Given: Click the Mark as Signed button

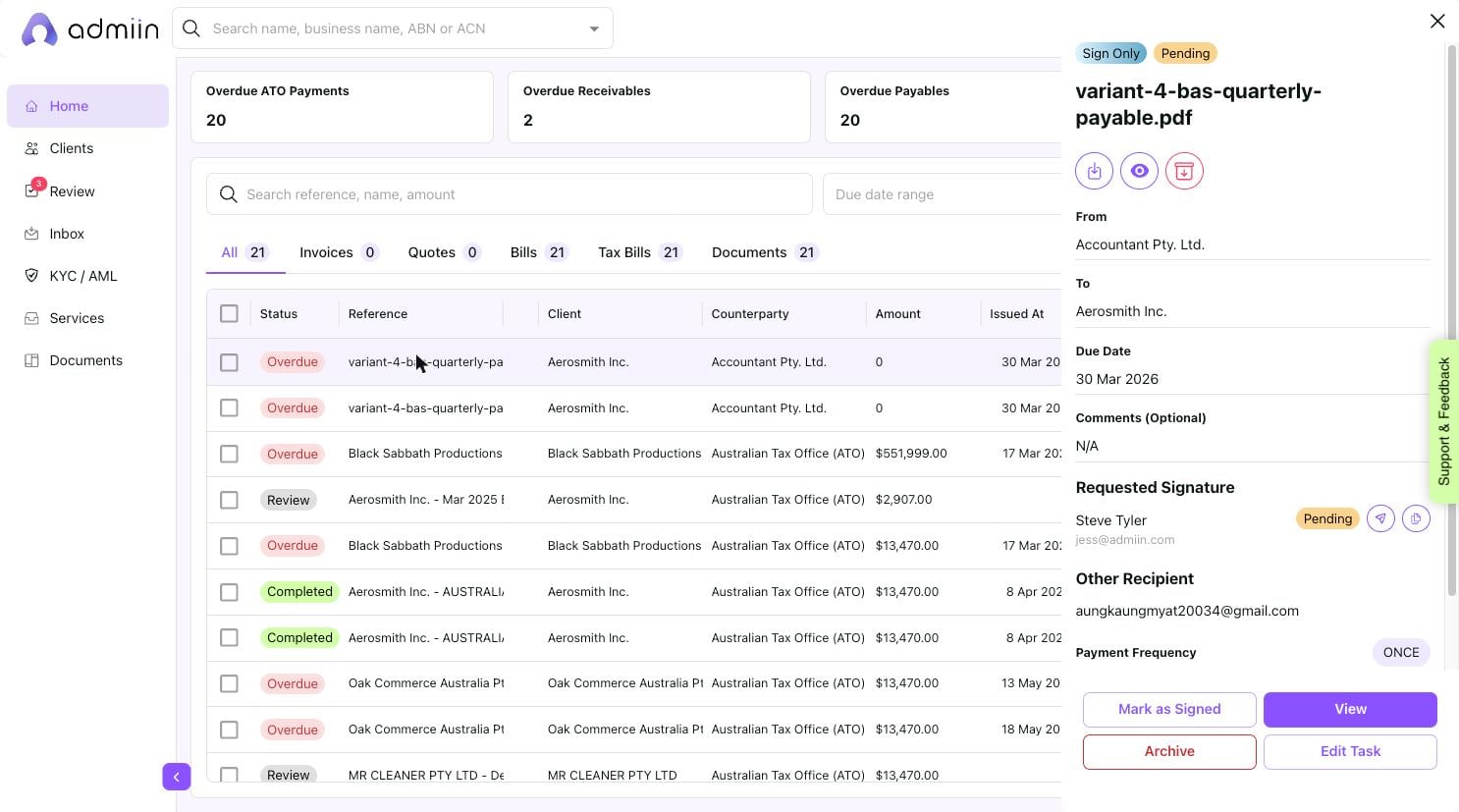Looking at the screenshot, I should pos(1169,709).
